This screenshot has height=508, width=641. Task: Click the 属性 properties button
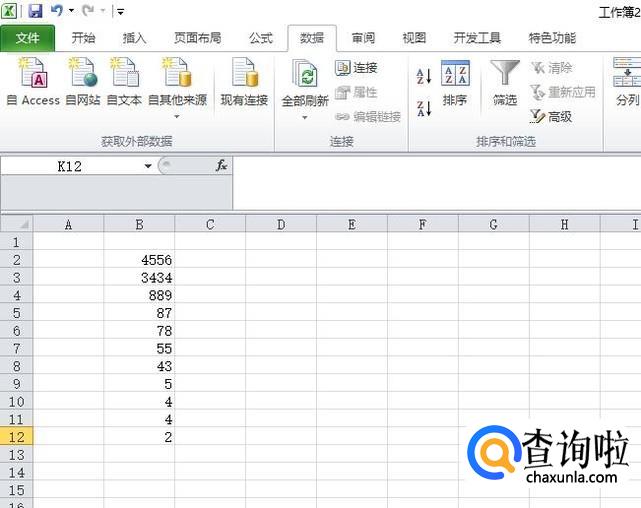pyautogui.click(x=356, y=92)
